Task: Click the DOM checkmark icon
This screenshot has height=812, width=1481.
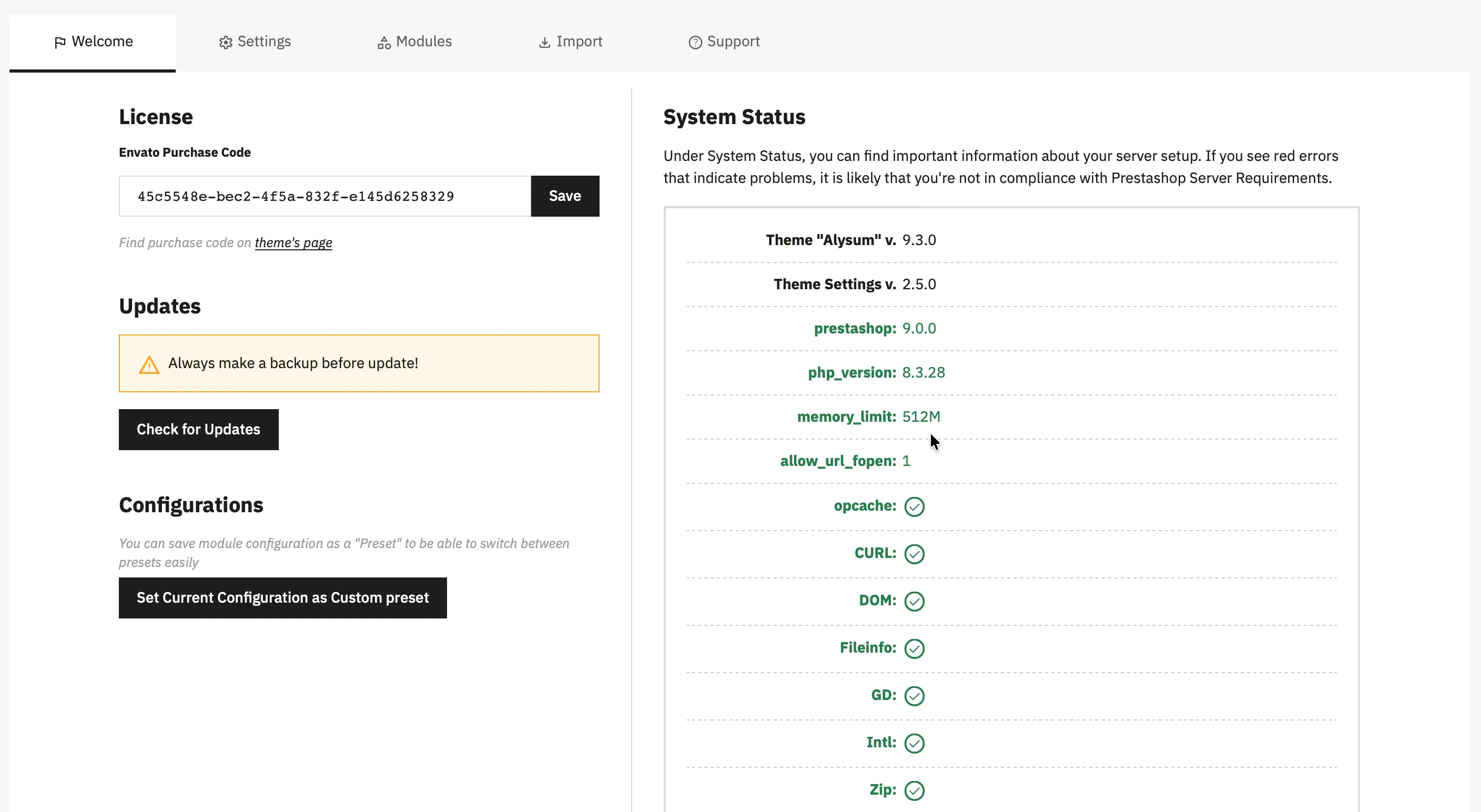Action: (x=914, y=601)
